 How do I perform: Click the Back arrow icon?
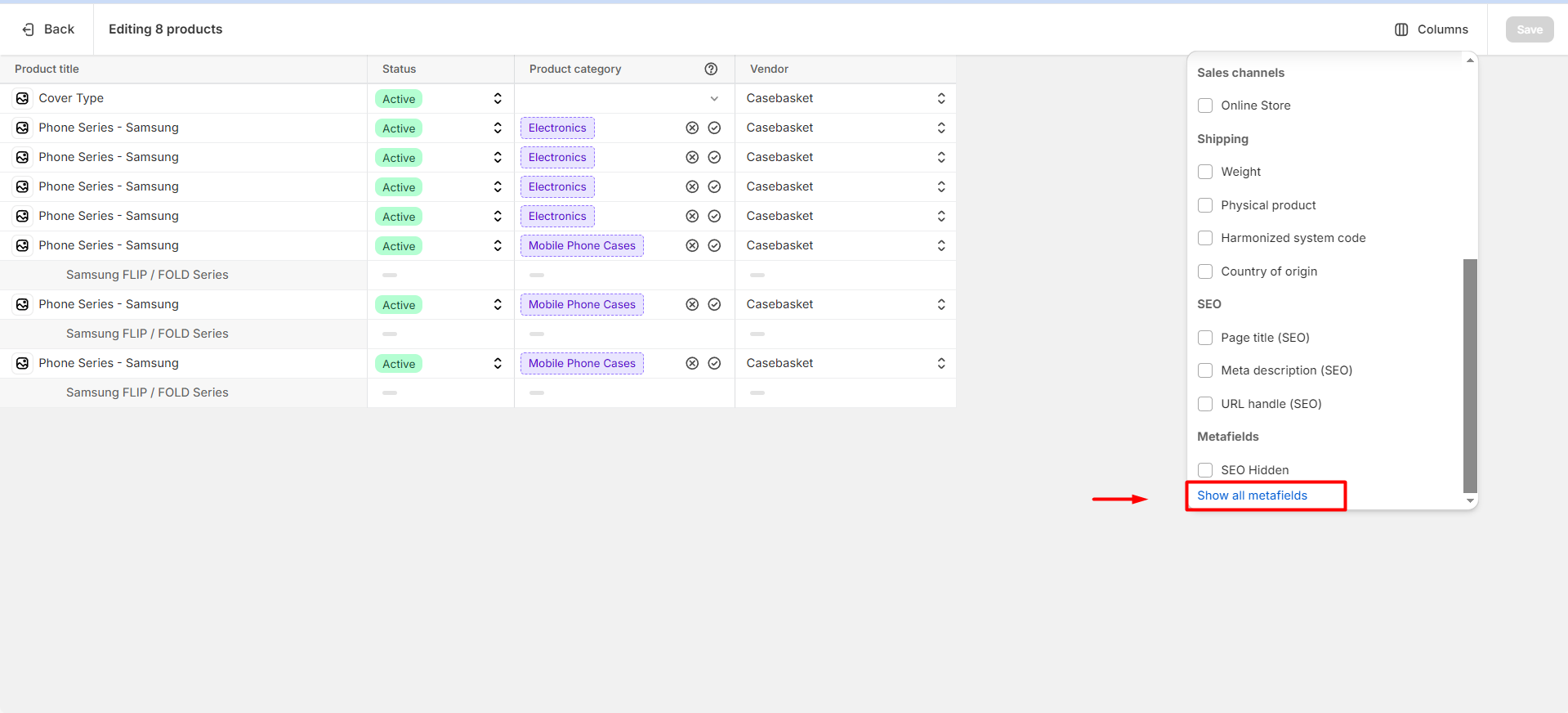point(29,29)
